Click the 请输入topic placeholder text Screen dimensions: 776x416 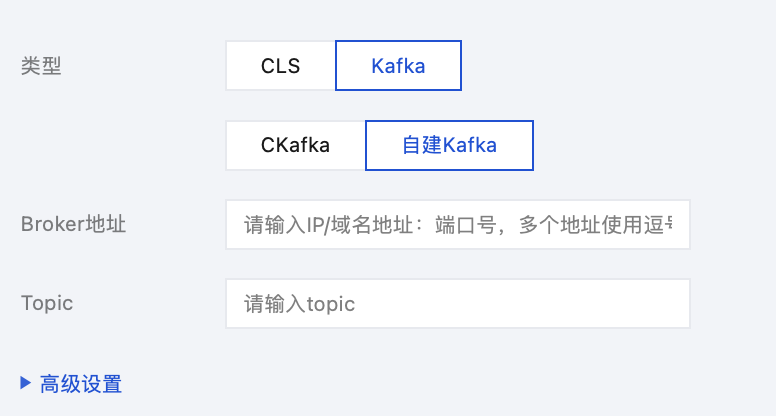[300, 303]
